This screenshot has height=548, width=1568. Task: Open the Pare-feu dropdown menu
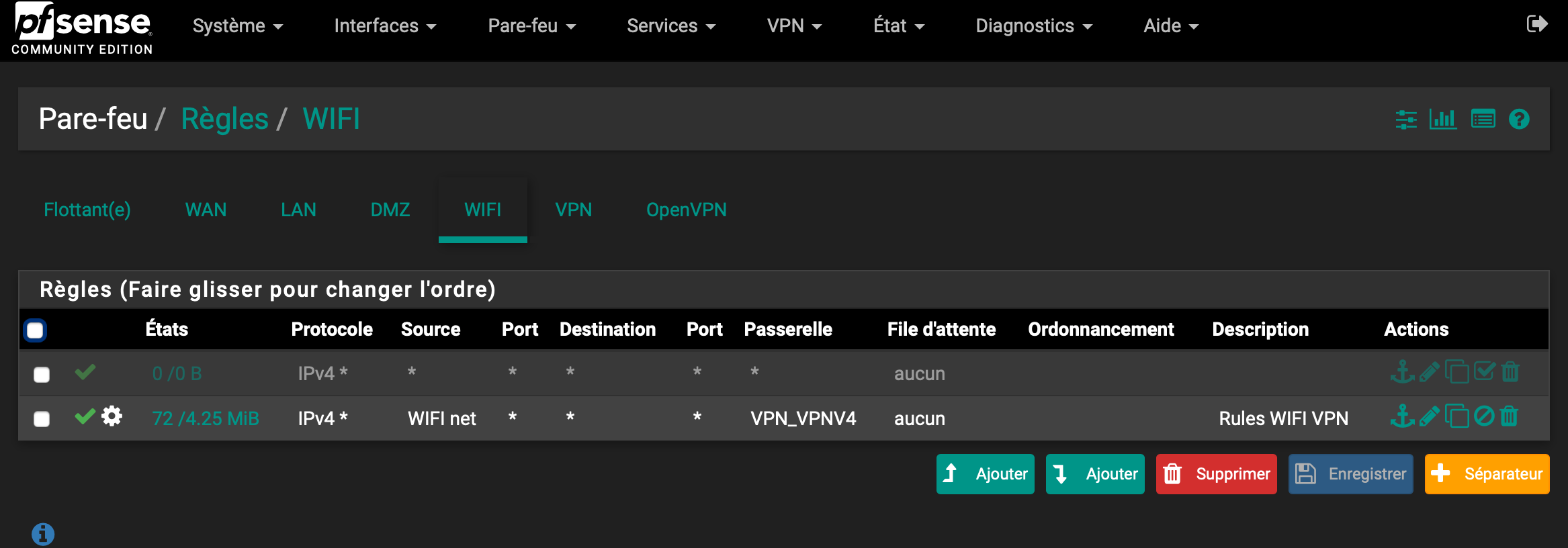pos(531,26)
